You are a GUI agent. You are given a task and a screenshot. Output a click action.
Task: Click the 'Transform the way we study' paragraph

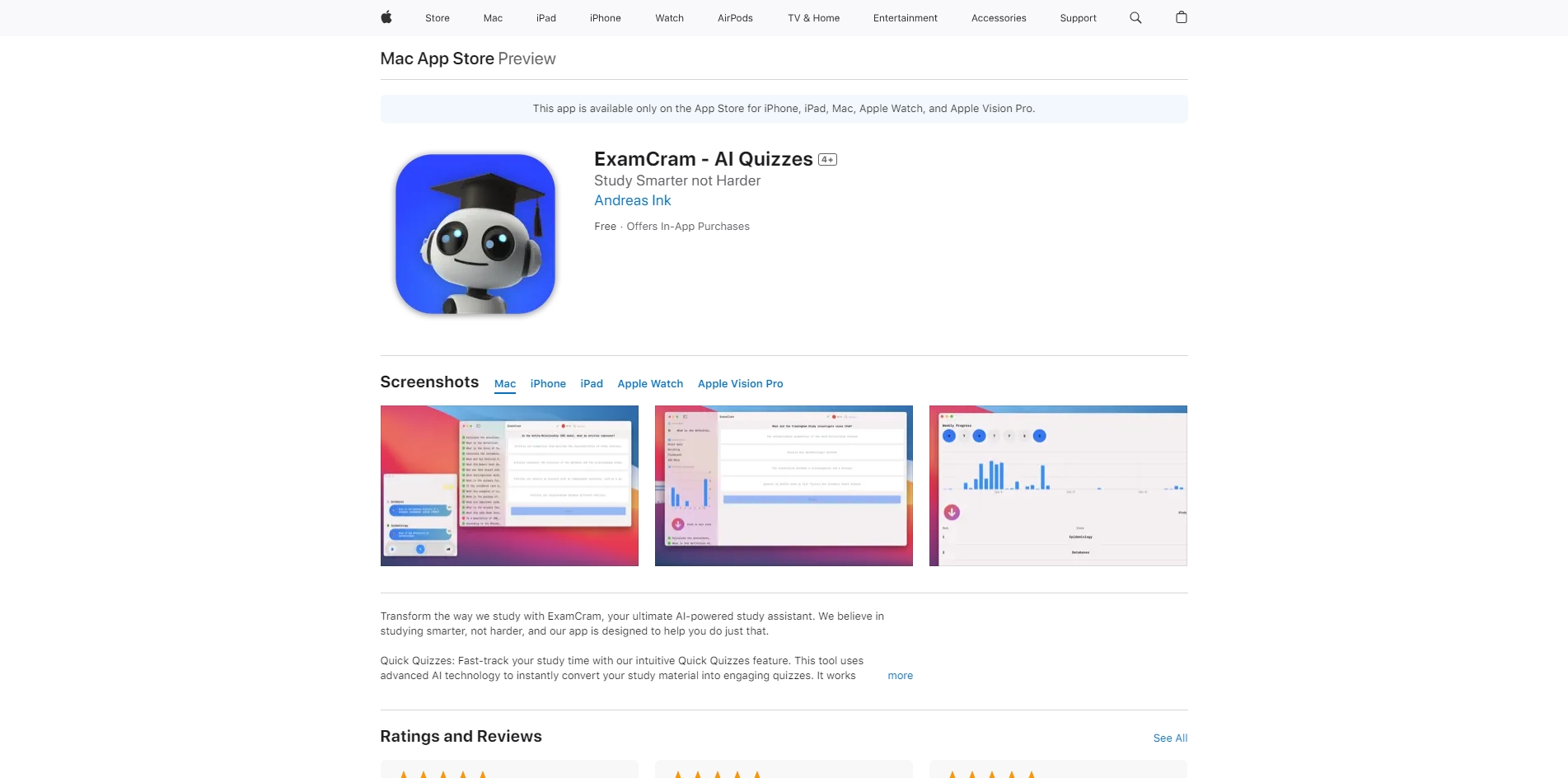point(632,624)
